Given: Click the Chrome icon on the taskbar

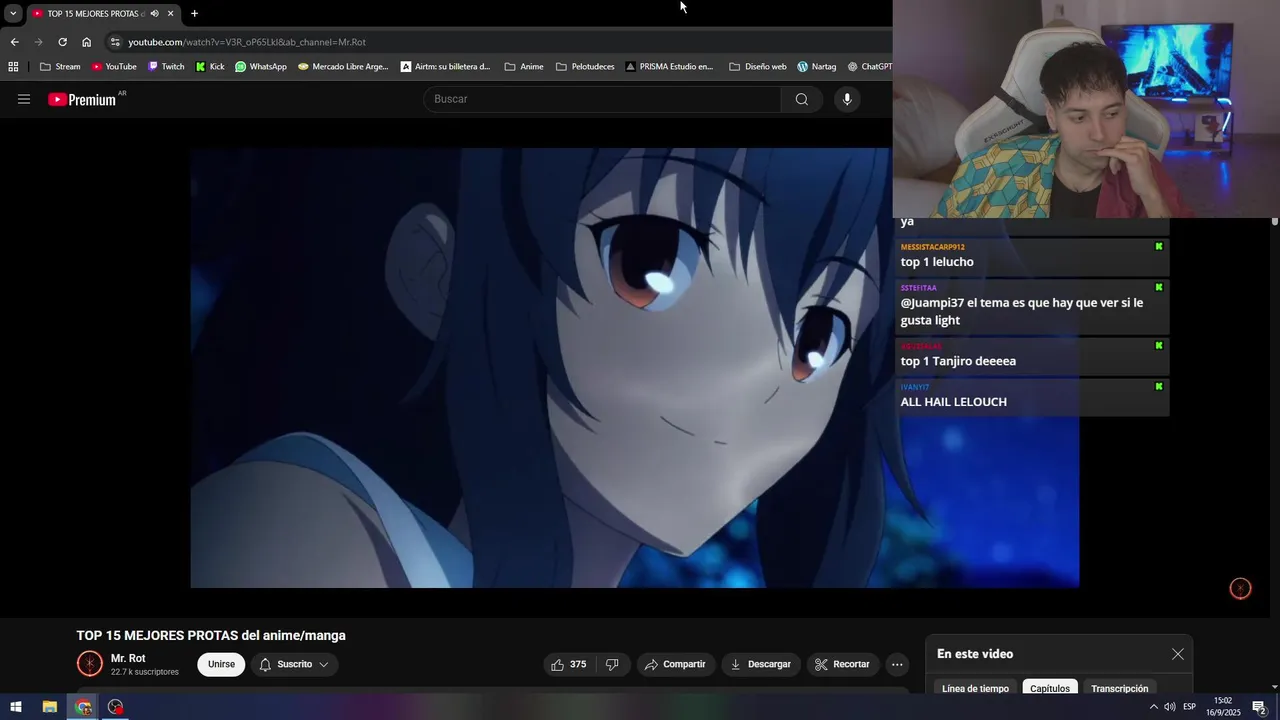Looking at the screenshot, I should [x=83, y=707].
